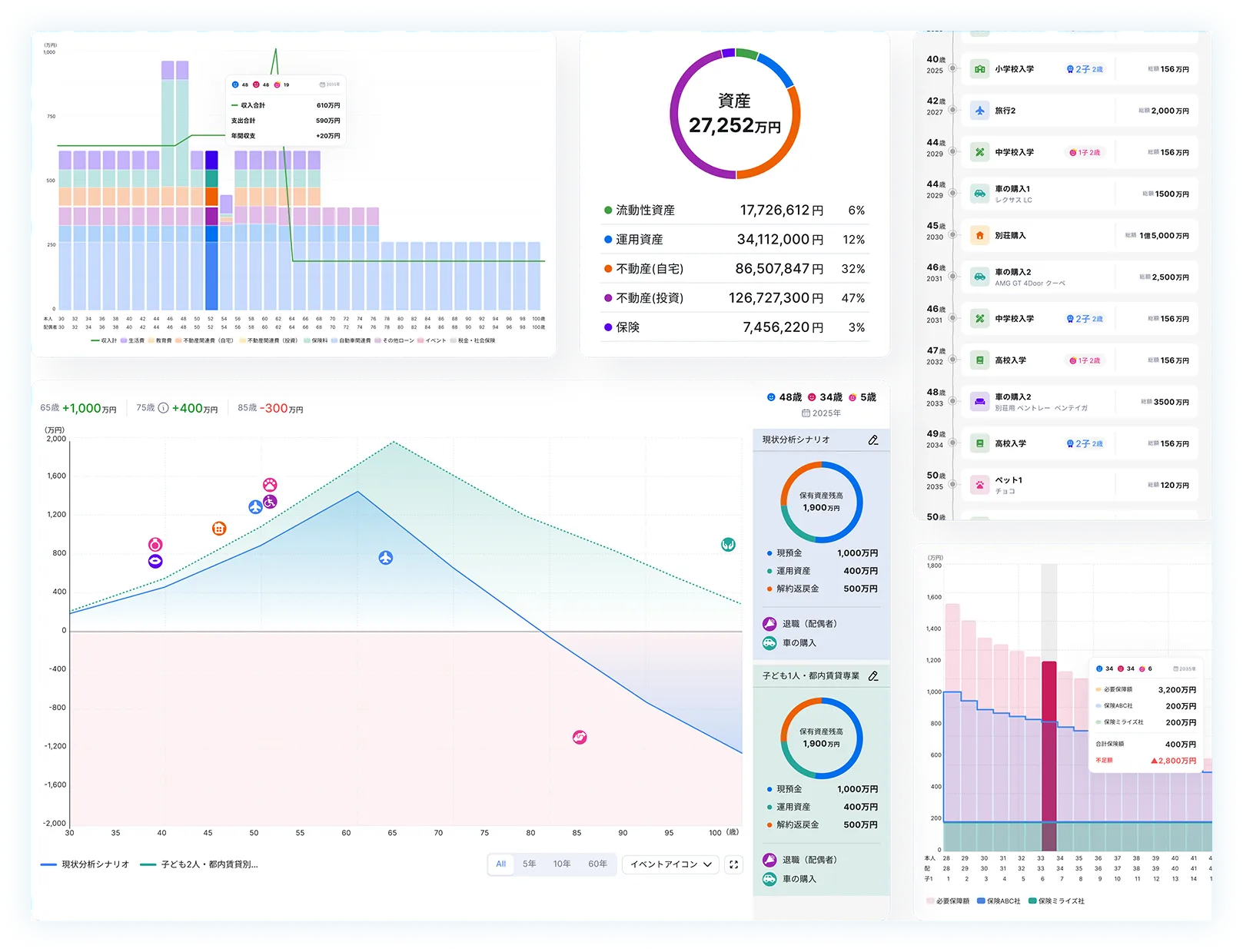
Task: Open the イベントアイコン dropdown
Action: pyautogui.click(x=670, y=864)
